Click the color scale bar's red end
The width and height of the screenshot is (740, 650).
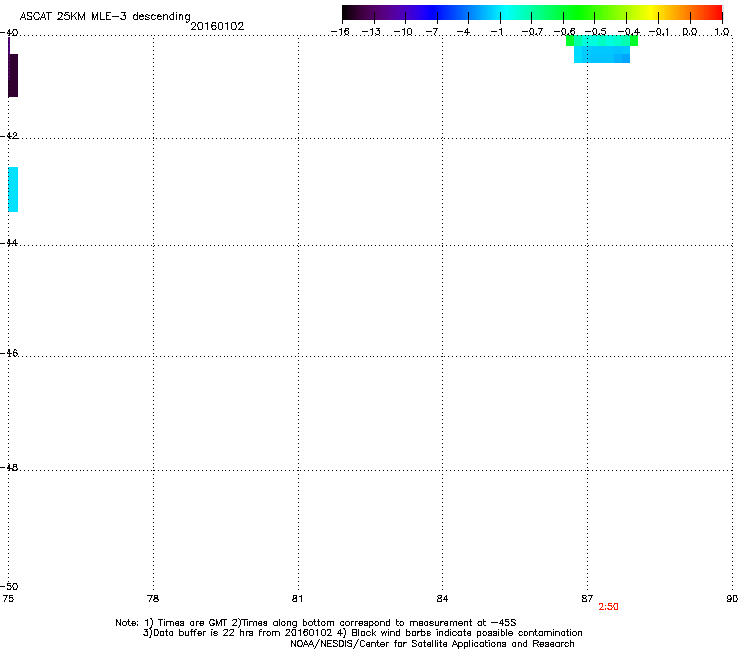pos(715,12)
